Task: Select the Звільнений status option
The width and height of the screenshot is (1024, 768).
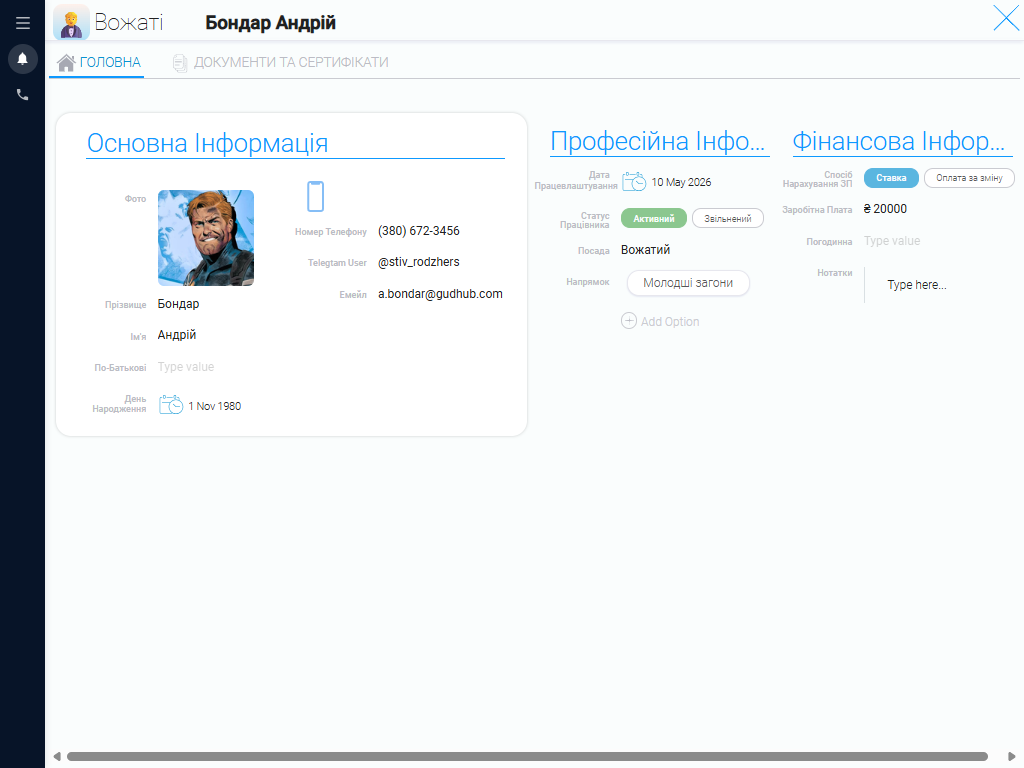Action: (x=728, y=218)
